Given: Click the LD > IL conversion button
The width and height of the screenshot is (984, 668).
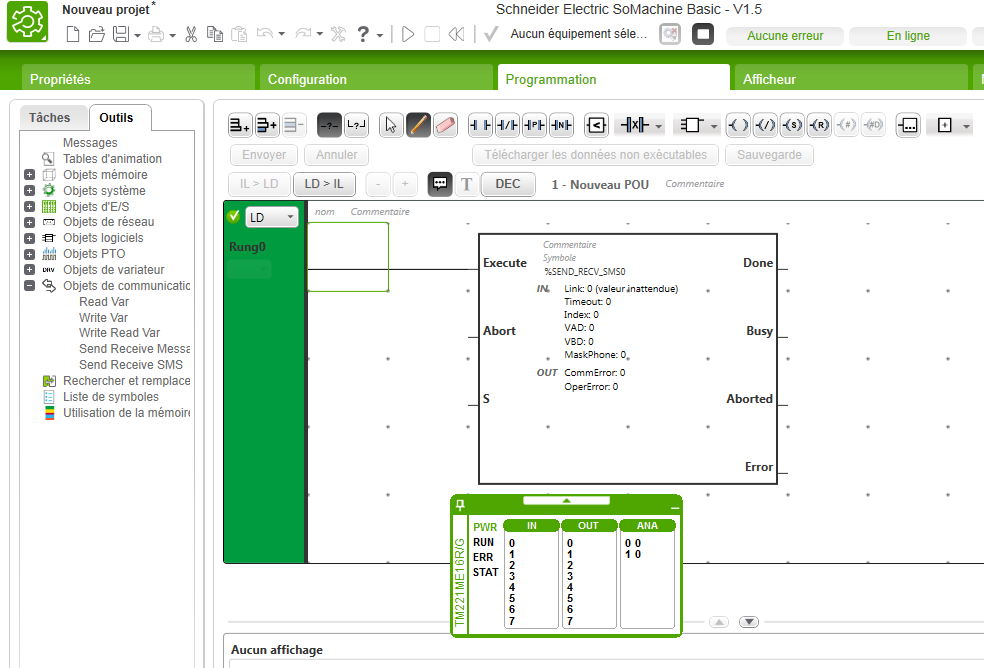Looking at the screenshot, I should [x=324, y=184].
